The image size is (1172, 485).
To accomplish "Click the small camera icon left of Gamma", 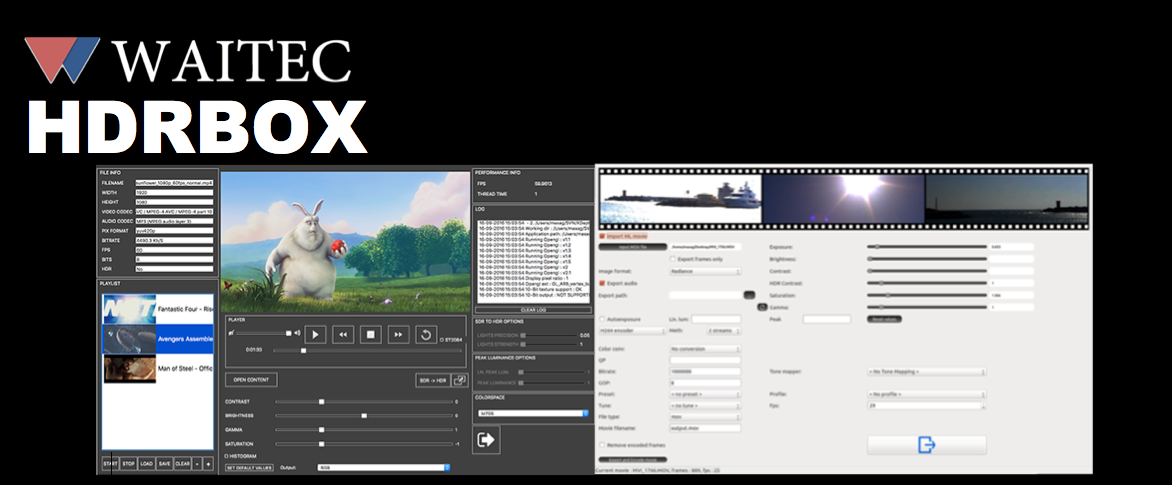I will point(762,306).
